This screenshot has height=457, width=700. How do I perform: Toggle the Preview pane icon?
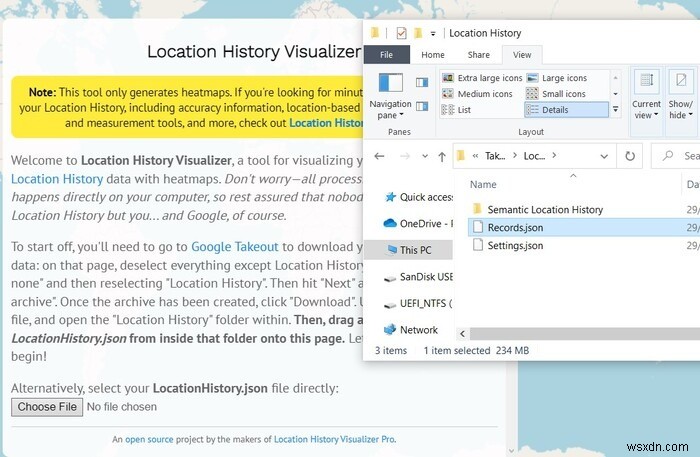point(422,82)
